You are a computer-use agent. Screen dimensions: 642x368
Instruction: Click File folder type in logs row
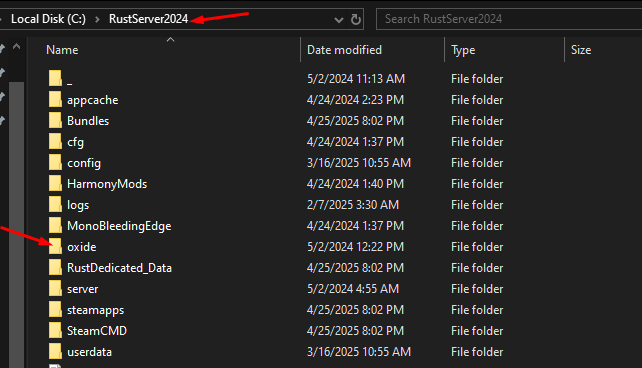coord(477,205)
